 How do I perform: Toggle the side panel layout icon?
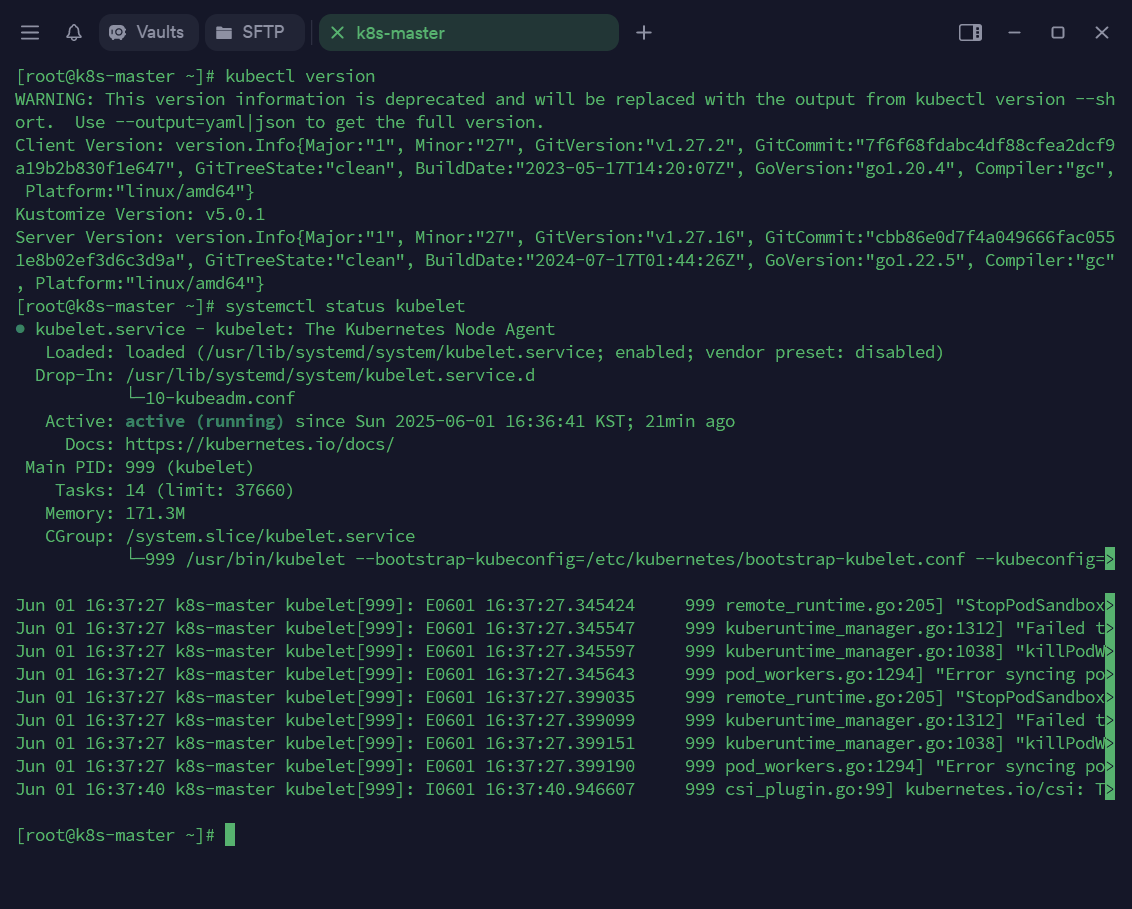tap(970, 33)
